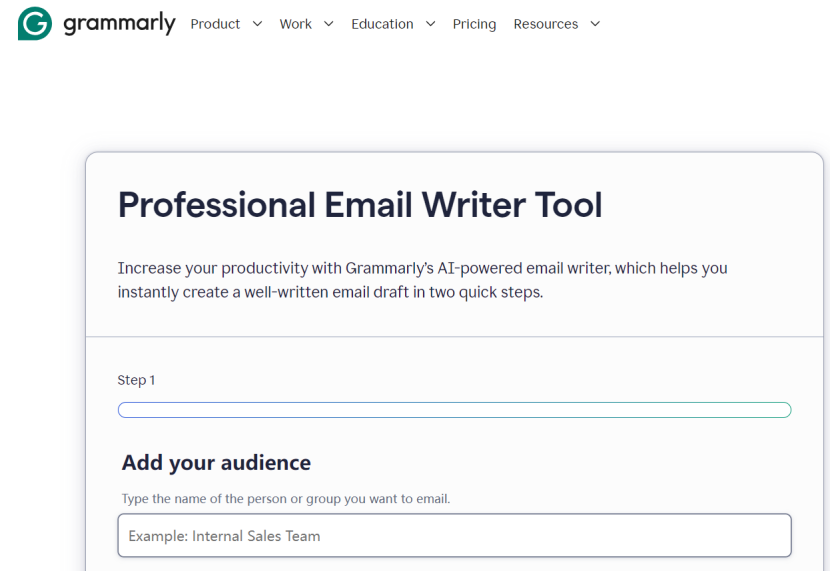Open the Work menu
This screenshot has height=572, width=830.
point(295,24)
